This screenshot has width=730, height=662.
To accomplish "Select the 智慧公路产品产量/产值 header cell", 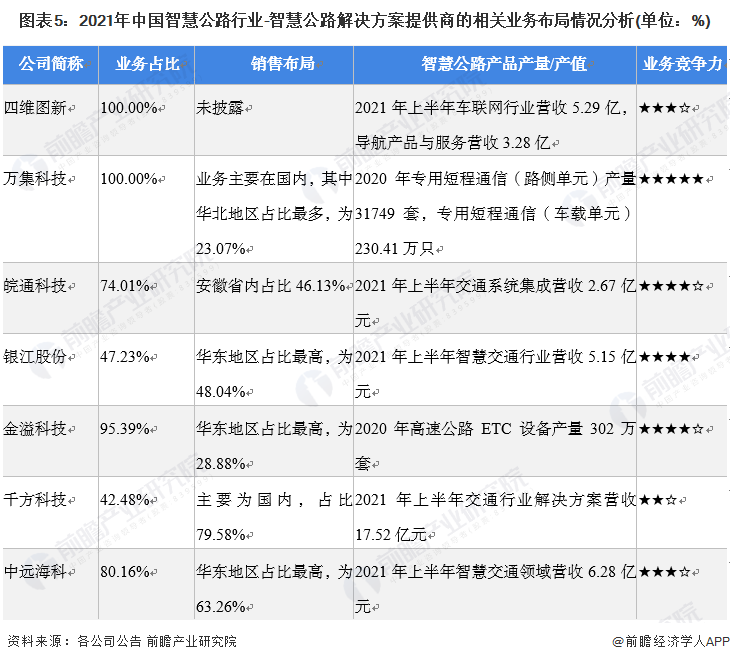I will [x=495, y=64].
